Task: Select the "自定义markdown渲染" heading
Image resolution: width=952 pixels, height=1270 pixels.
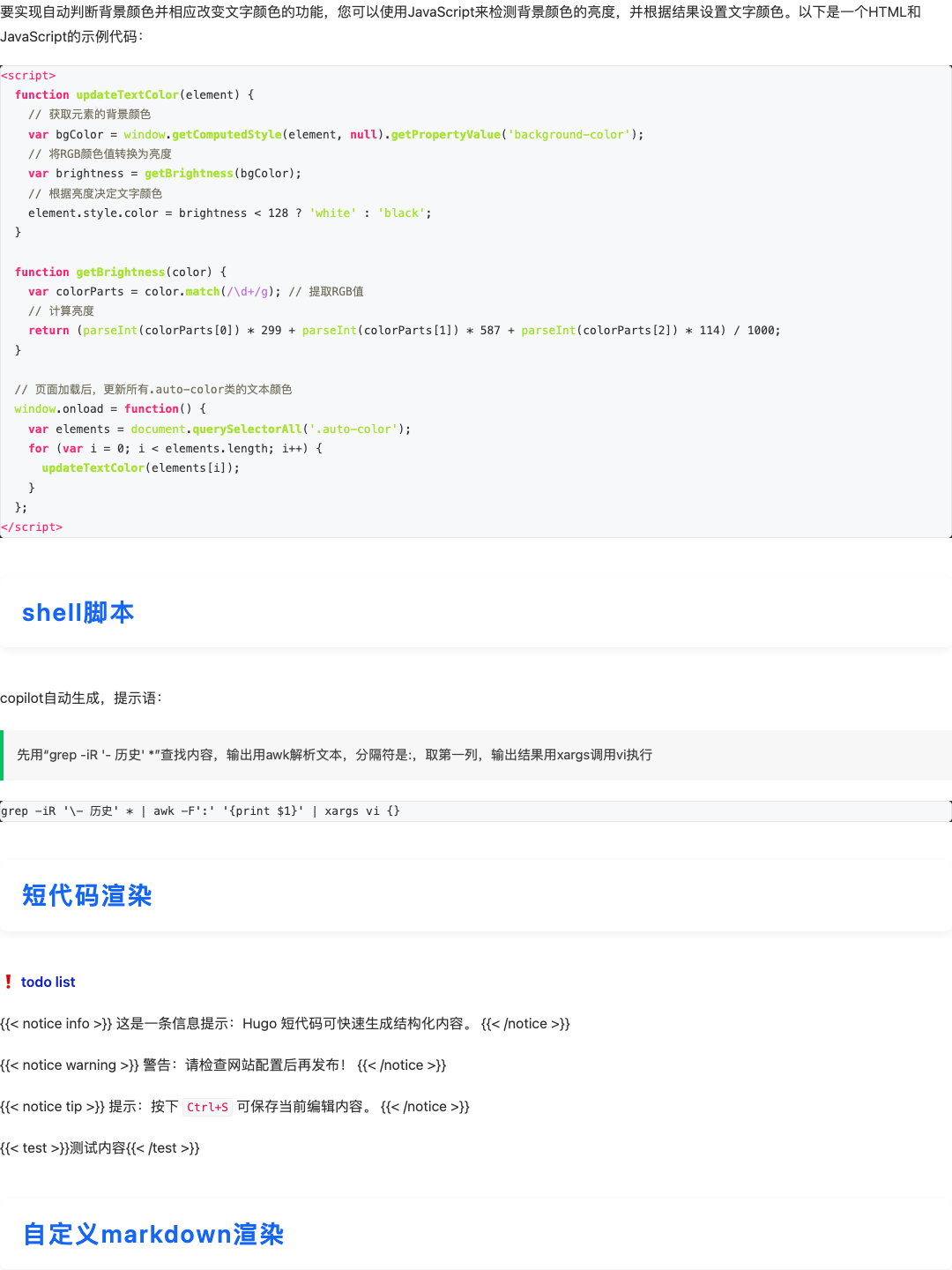Action: (153, 1234)
